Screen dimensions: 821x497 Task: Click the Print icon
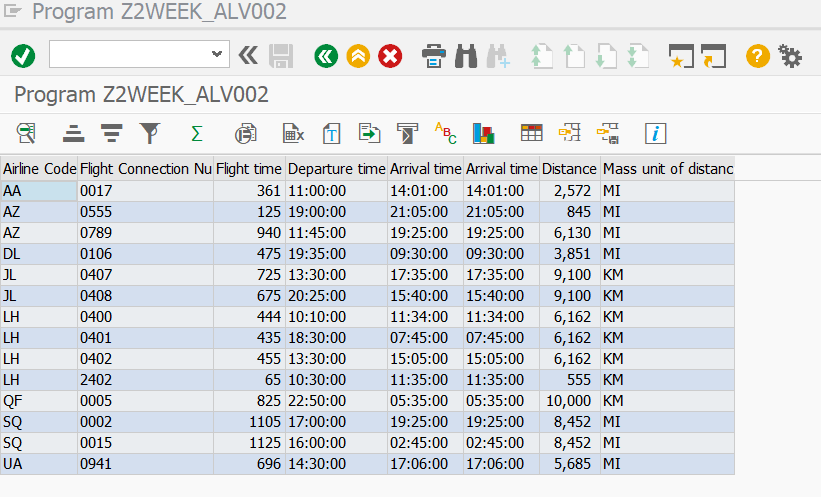tap(434, 56)
